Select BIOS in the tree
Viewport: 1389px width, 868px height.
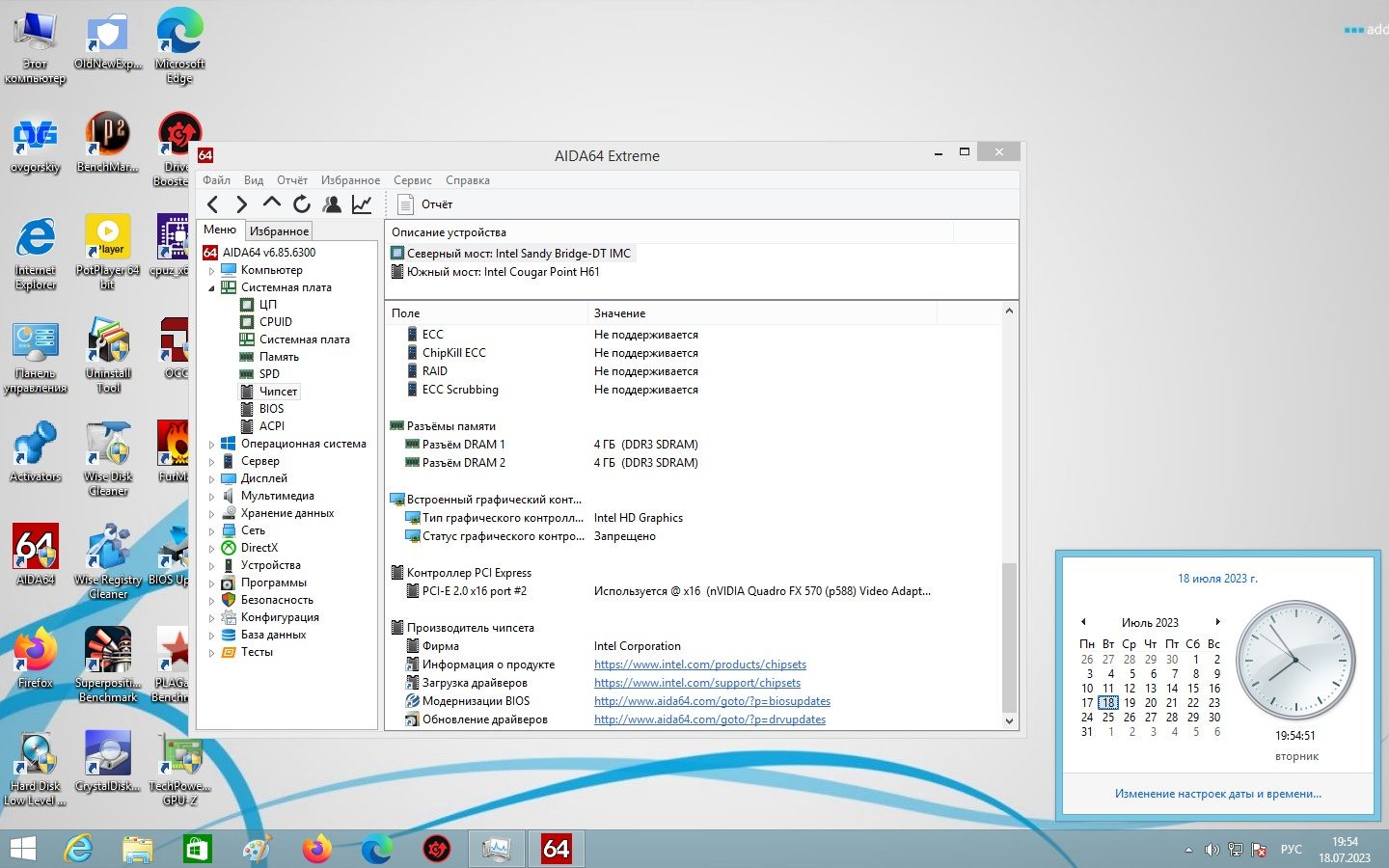(x=271, y=409)
